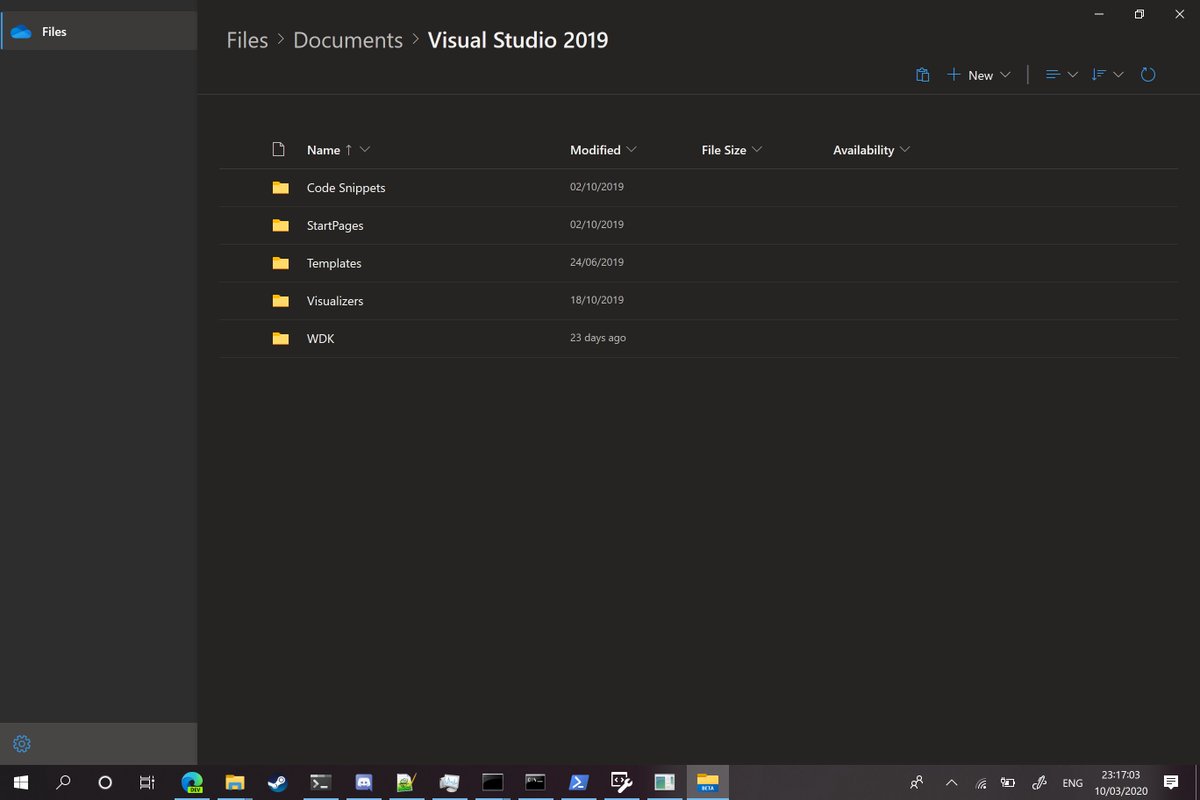Select the Visualizers folder

[699, 301]
